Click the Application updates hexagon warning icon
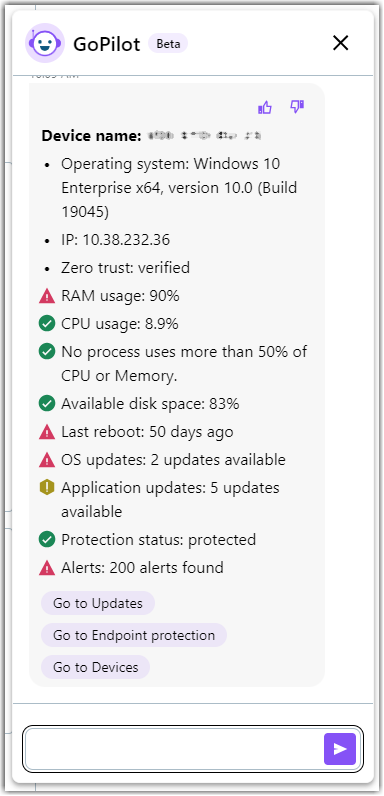 tap(47, 488)
